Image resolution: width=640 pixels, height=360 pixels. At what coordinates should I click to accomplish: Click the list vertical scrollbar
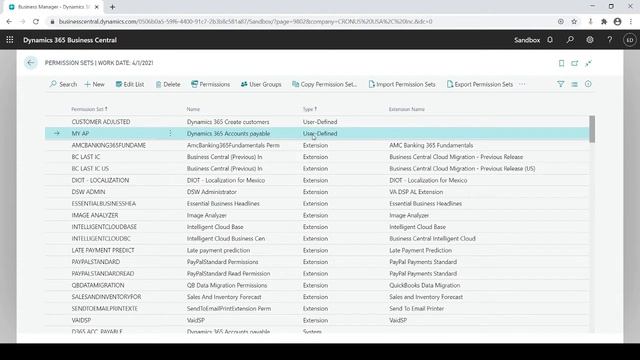pos(592,129)
